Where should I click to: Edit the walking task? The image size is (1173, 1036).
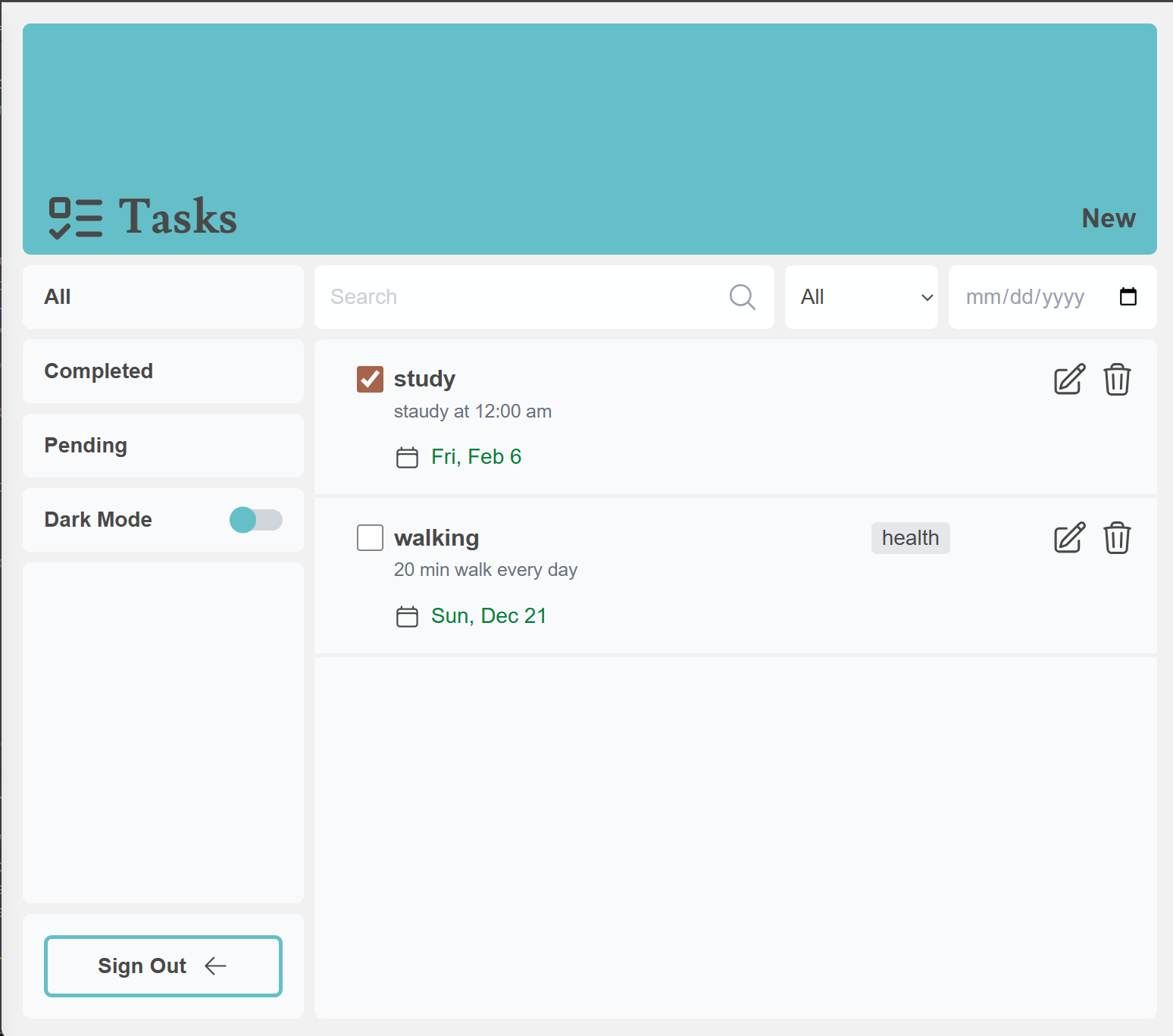(x=1069, y=538)
